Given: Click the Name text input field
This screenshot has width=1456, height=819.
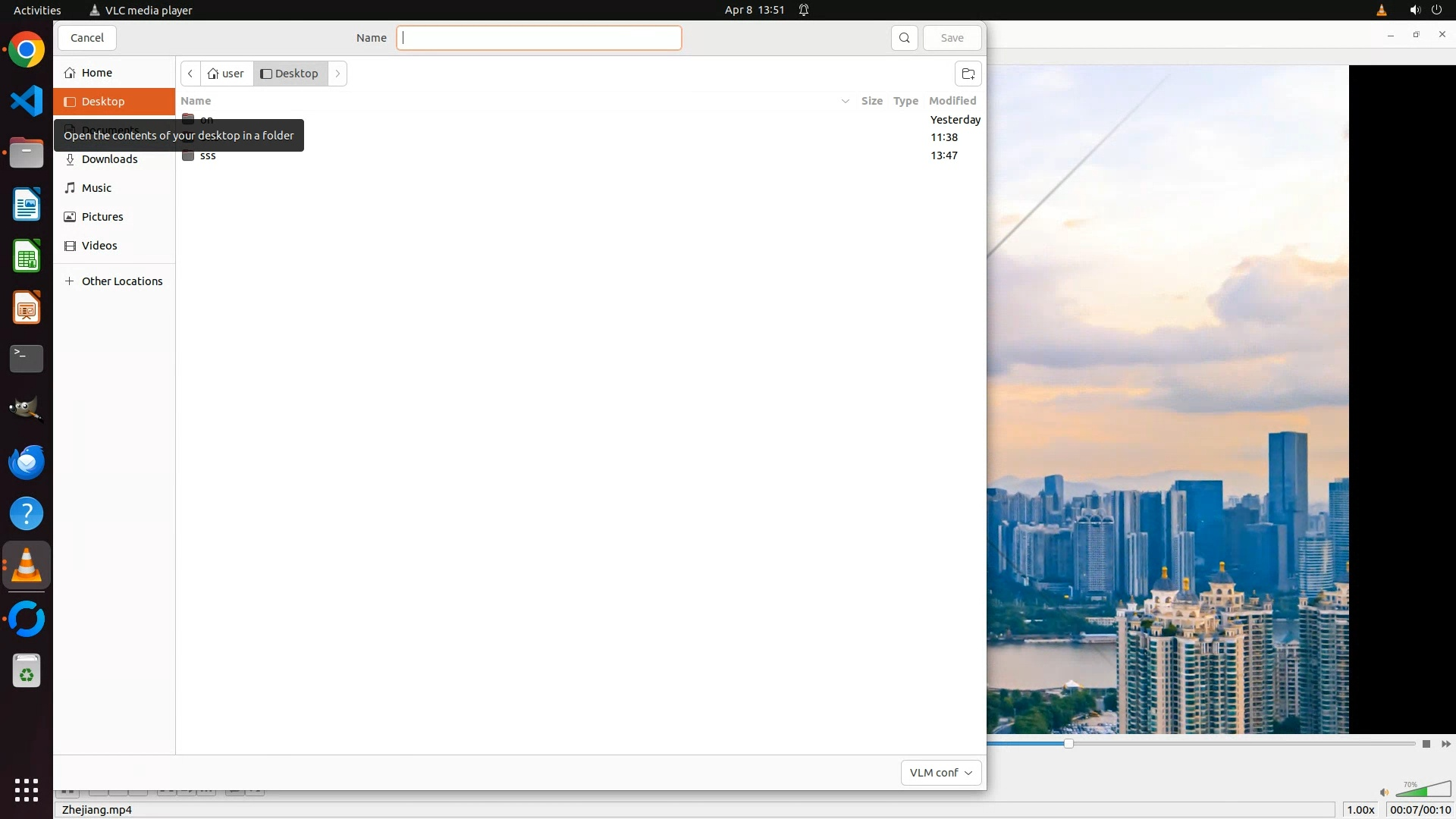Looking at the screenshot, I should pos(538,38).
